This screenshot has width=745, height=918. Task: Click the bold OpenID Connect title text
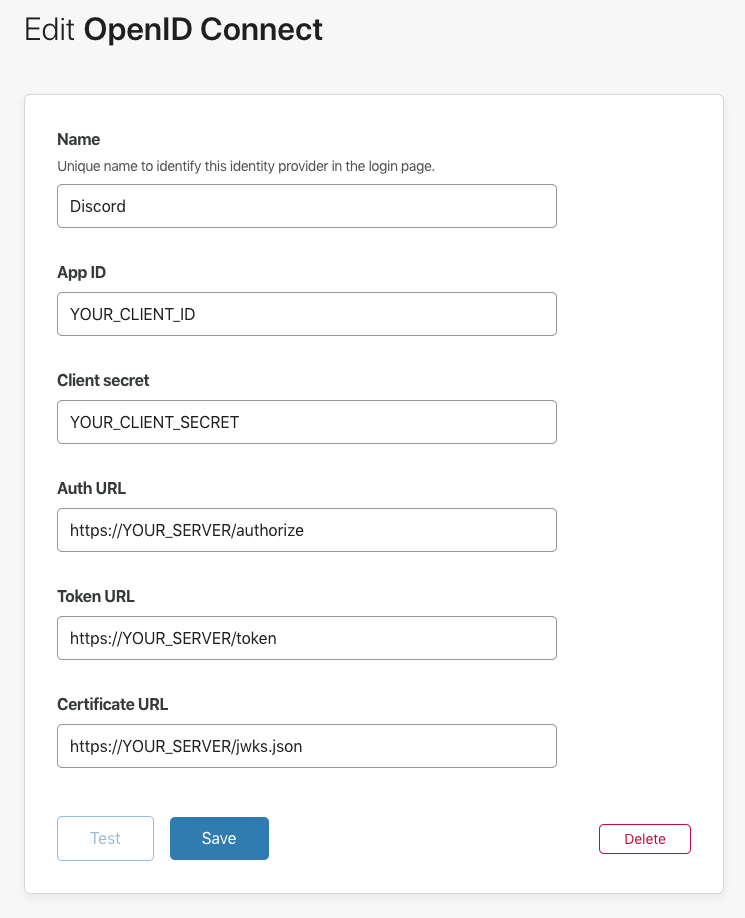[203, 29]
